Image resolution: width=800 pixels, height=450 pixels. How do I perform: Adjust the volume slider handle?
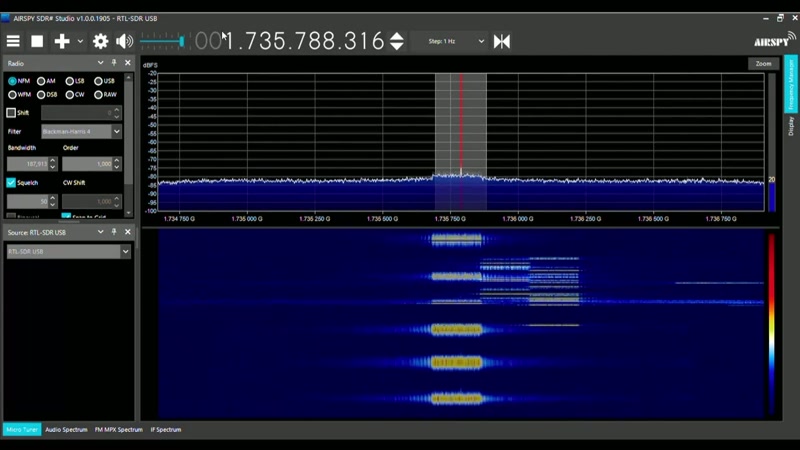coord(181,41)
